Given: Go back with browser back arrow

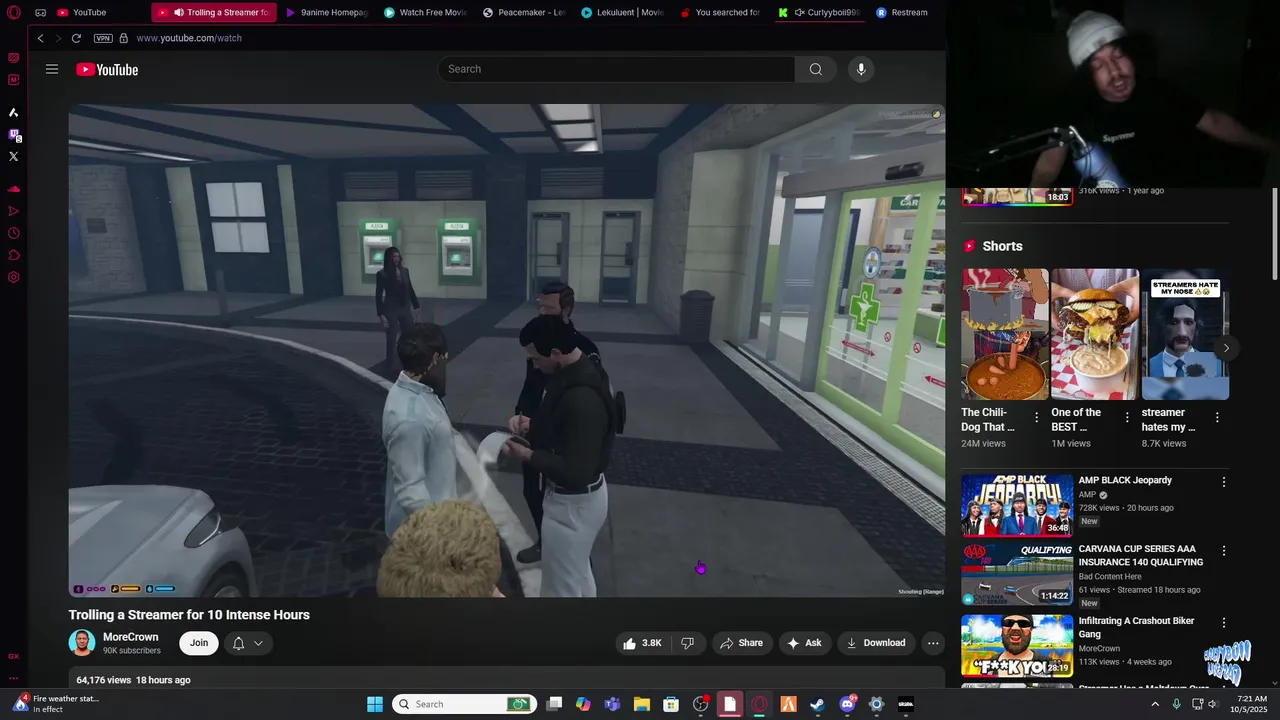Looking at the screenshot, I should click(x=40, y=38).
